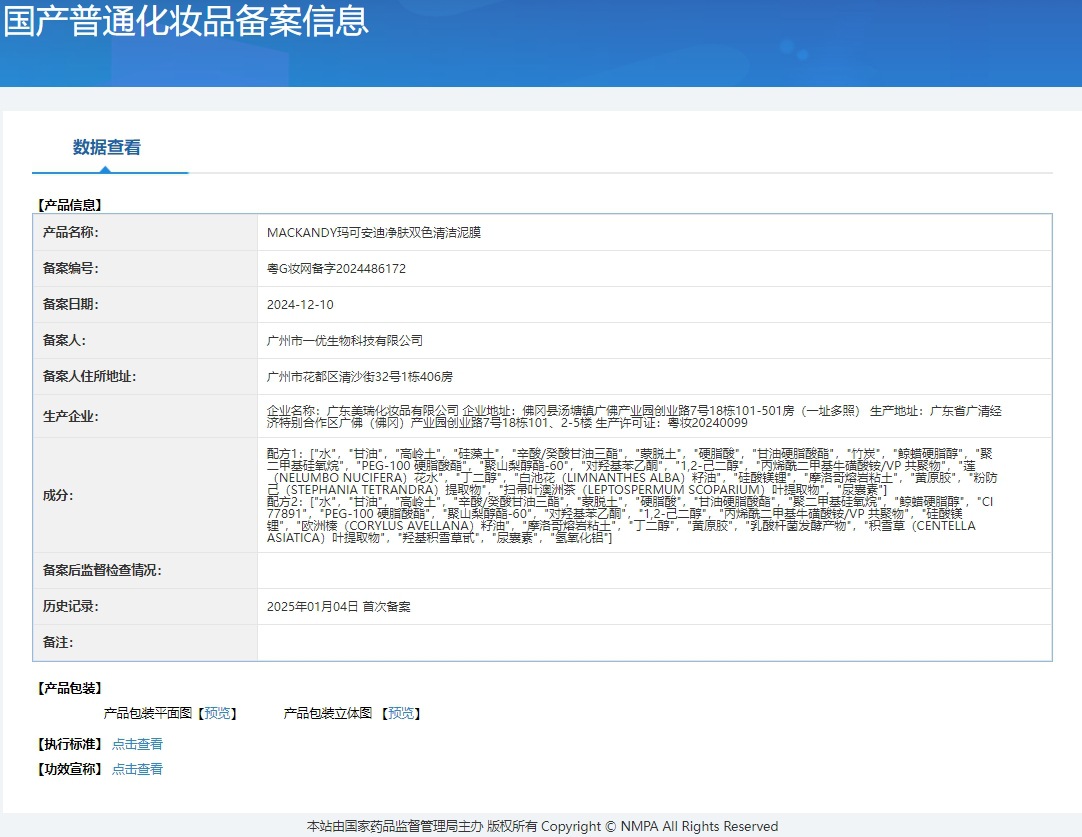Click the 【产品包装】 section label
This screenshot has width=1082, height=837.
coord(70,688)
